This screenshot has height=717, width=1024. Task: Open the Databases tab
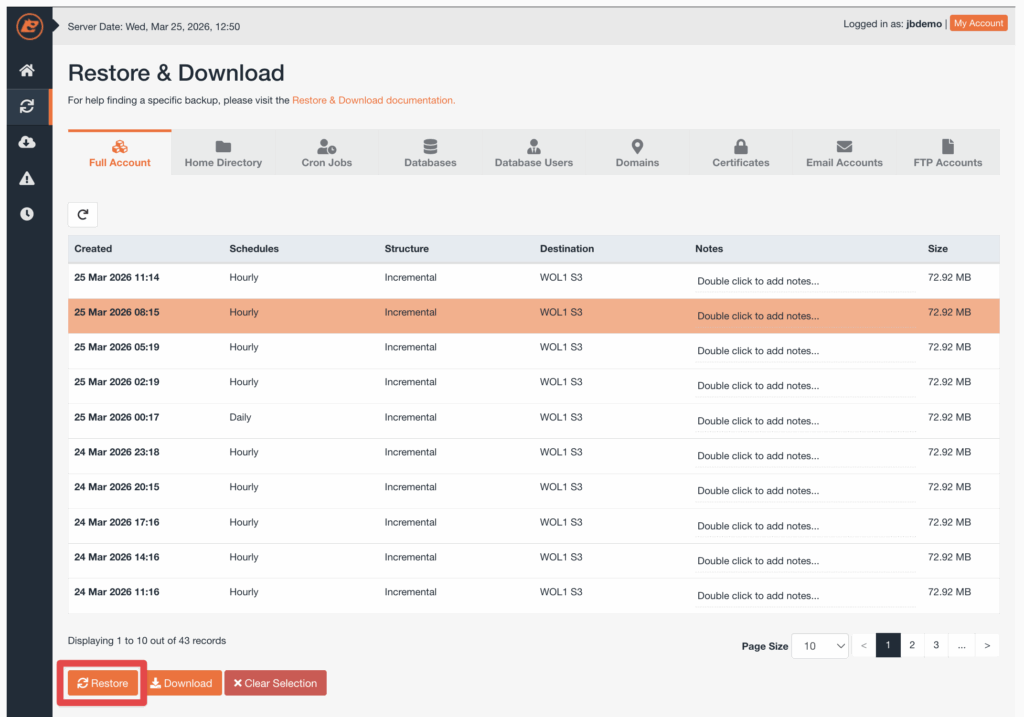pos(430,153)
